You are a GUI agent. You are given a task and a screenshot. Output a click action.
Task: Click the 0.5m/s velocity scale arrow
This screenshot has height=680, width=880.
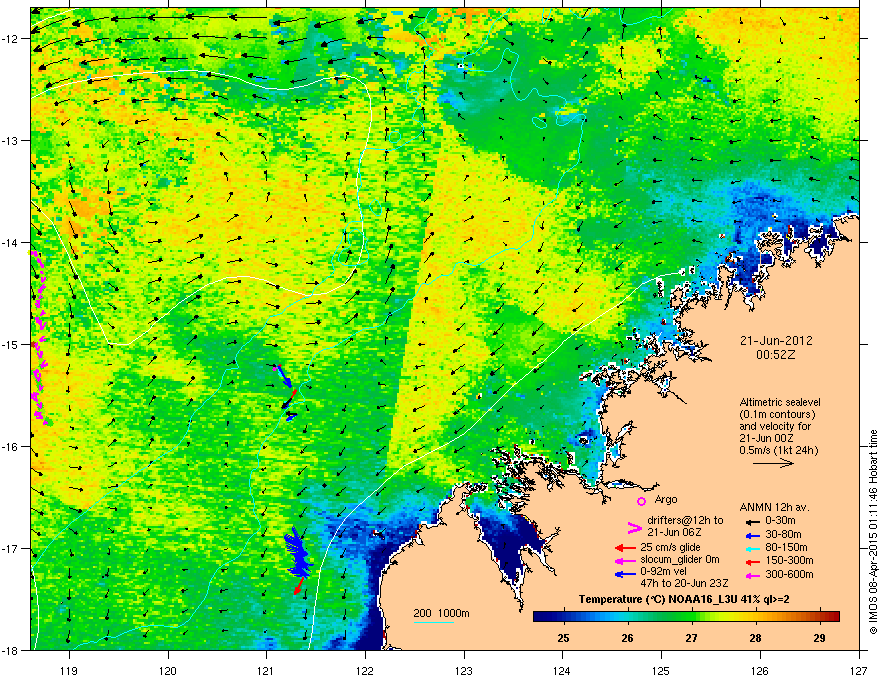(x=773, y=463)
